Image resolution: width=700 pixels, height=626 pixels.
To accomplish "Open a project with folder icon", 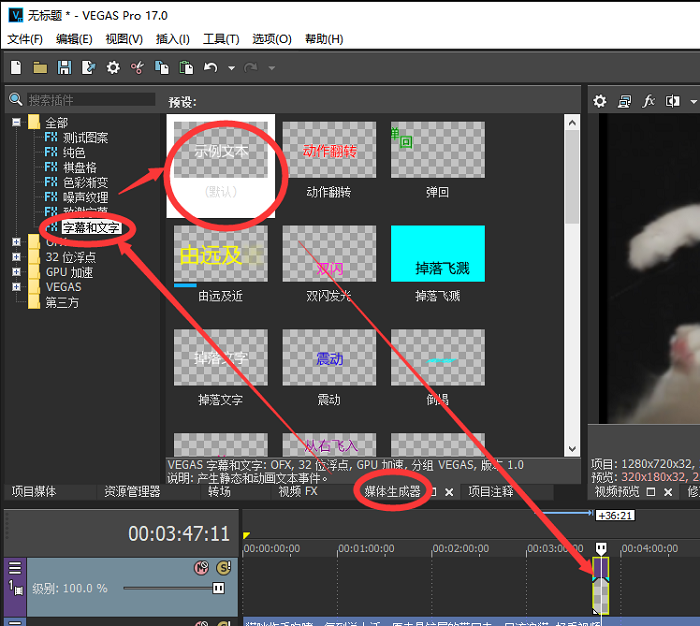I will click(x=40, y=68).
